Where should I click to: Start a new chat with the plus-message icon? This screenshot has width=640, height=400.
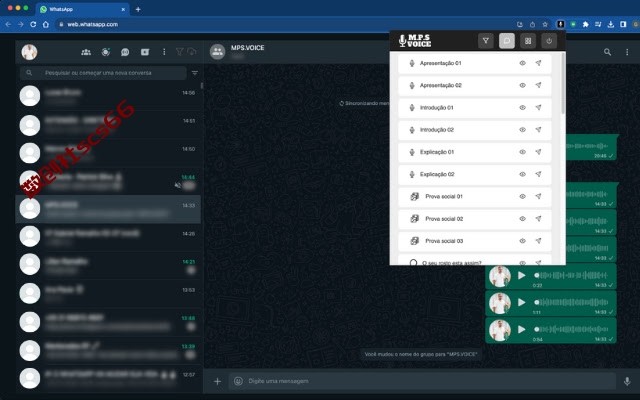(x=145, y=52)
